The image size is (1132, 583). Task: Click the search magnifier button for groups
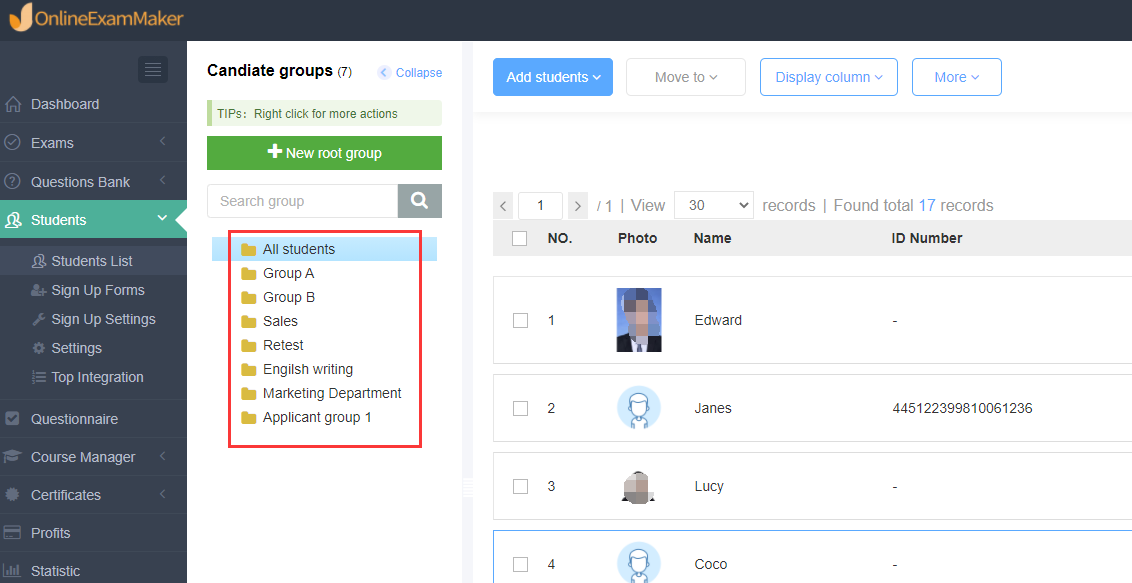point(419,201)
